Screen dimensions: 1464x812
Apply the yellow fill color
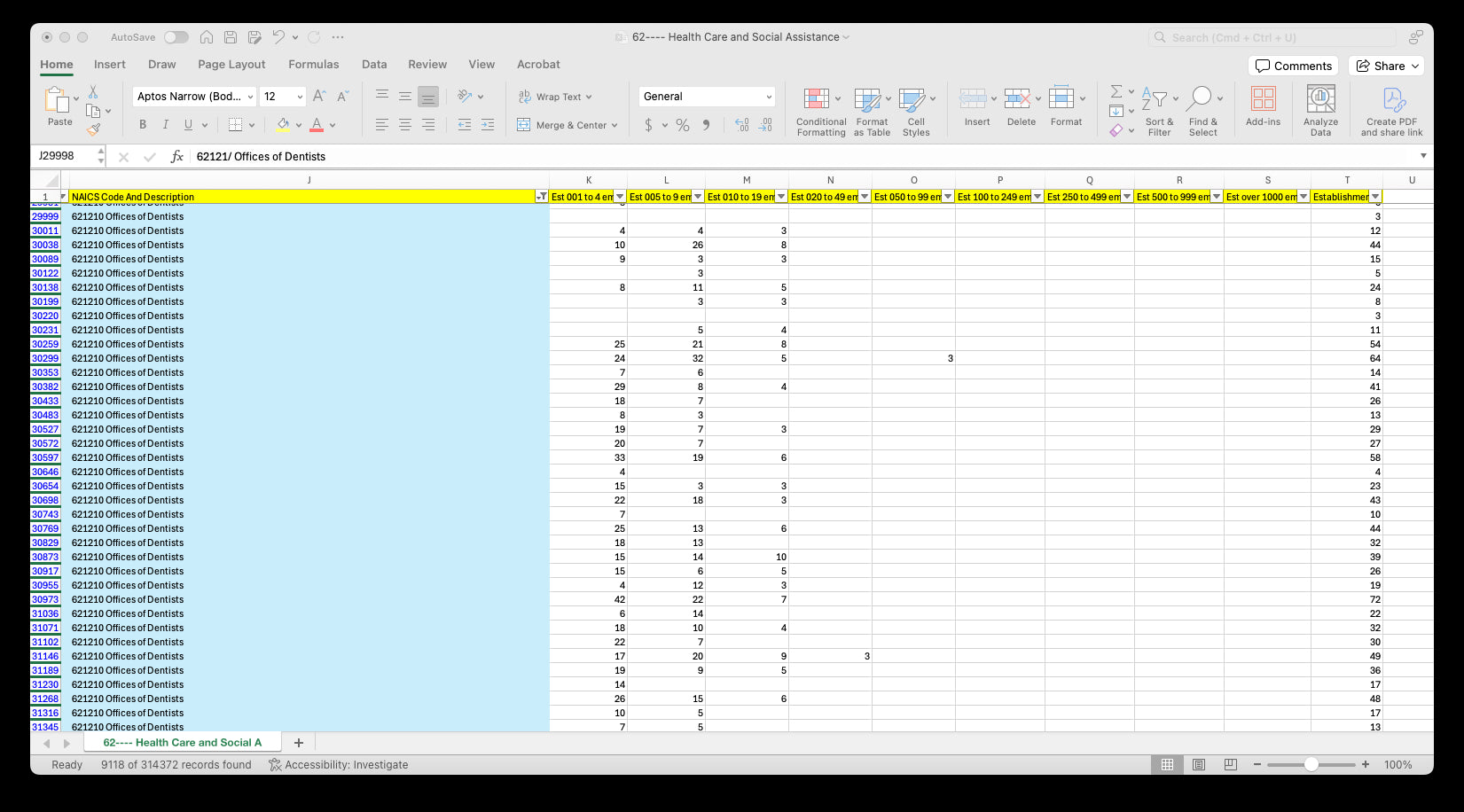(283, 125)
